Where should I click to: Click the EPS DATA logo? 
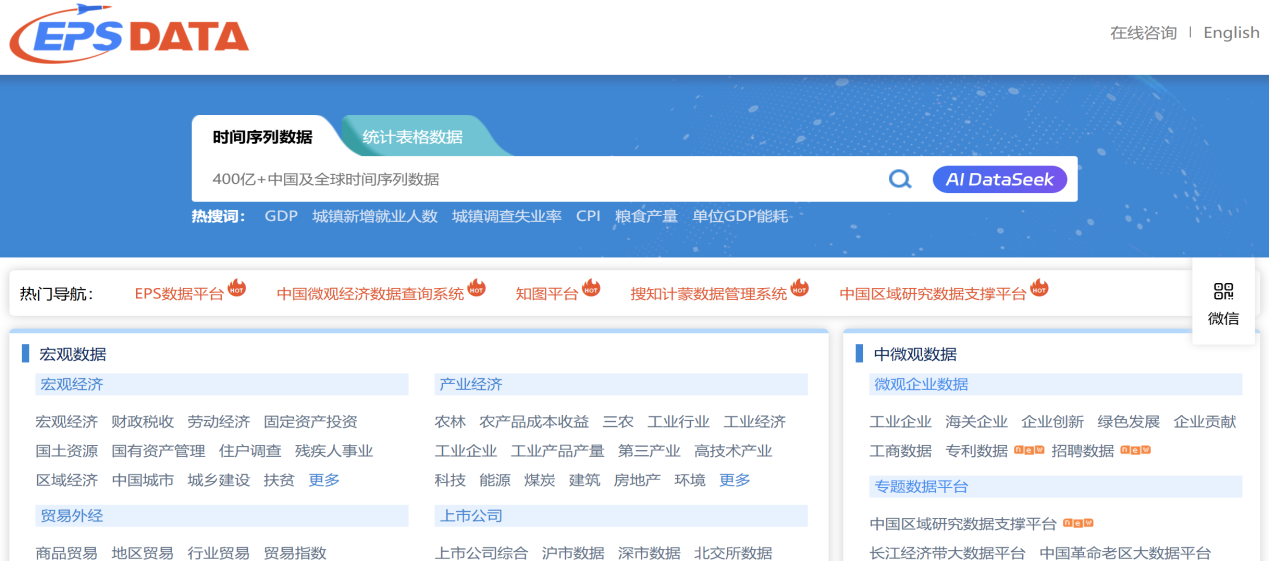129,37
